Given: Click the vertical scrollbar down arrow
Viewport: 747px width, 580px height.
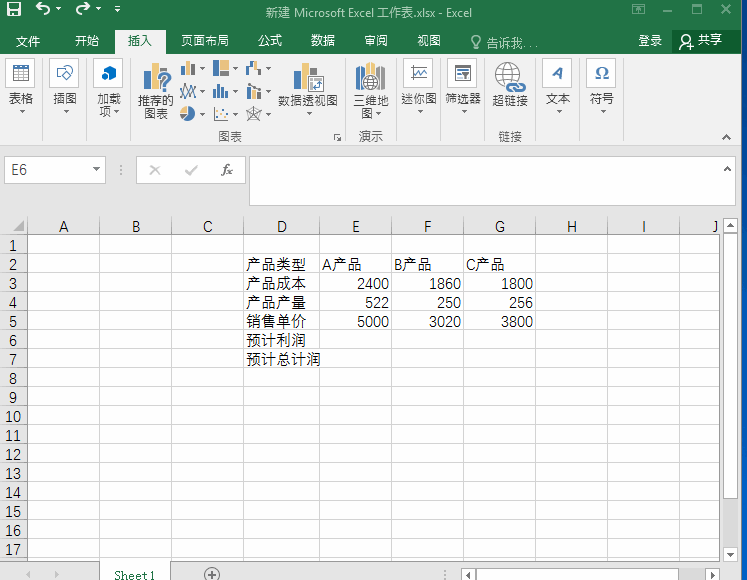Looking at the screenshot, I should click(730, 554).
